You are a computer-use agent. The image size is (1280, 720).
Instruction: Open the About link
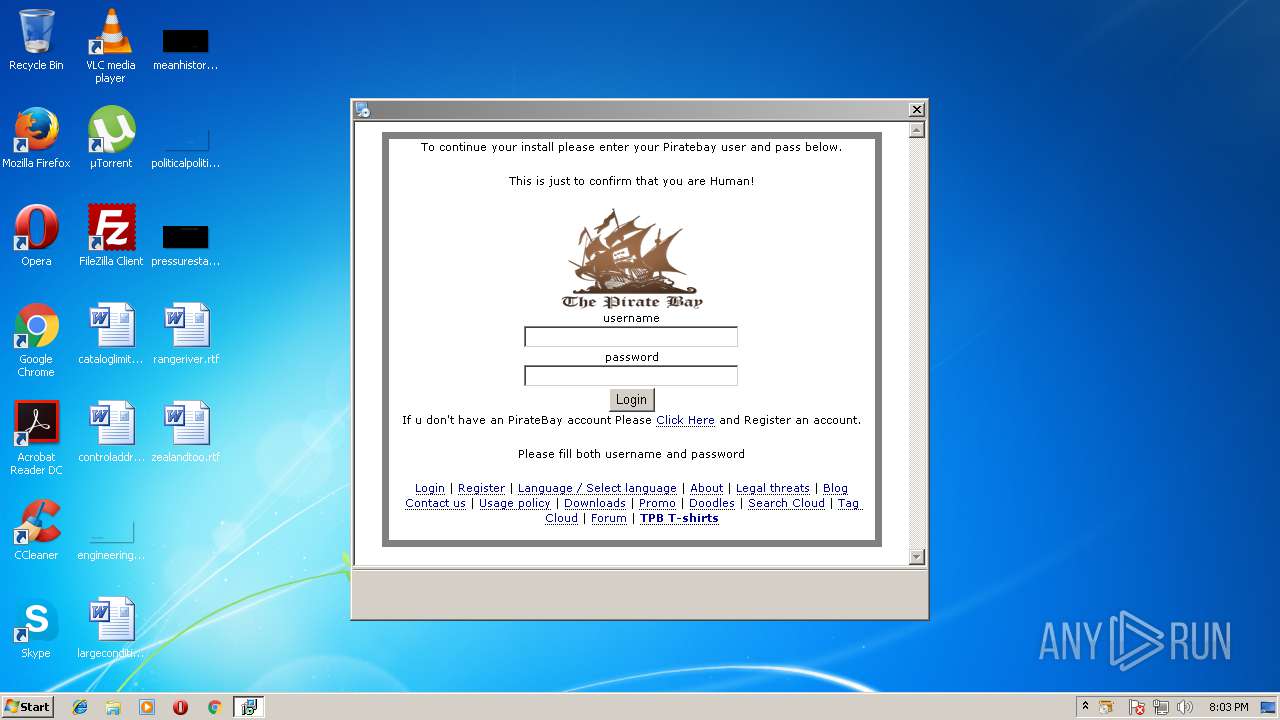(x=706, y=488)
